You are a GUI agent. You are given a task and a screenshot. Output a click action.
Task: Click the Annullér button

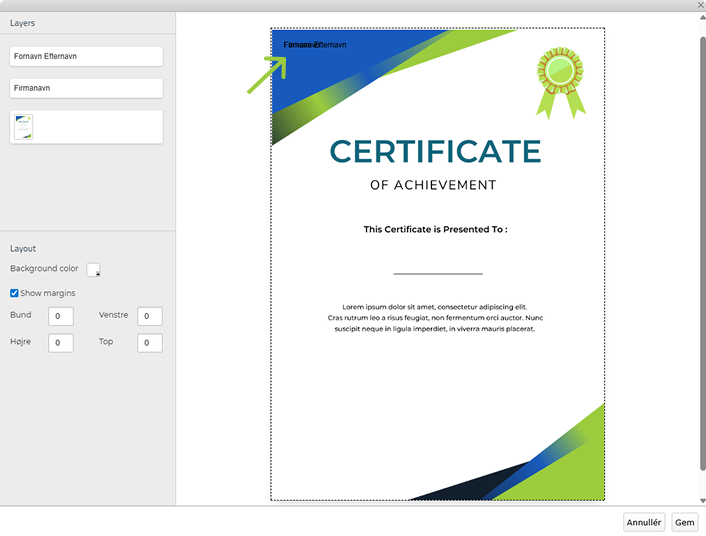click(x=644, y=522)
